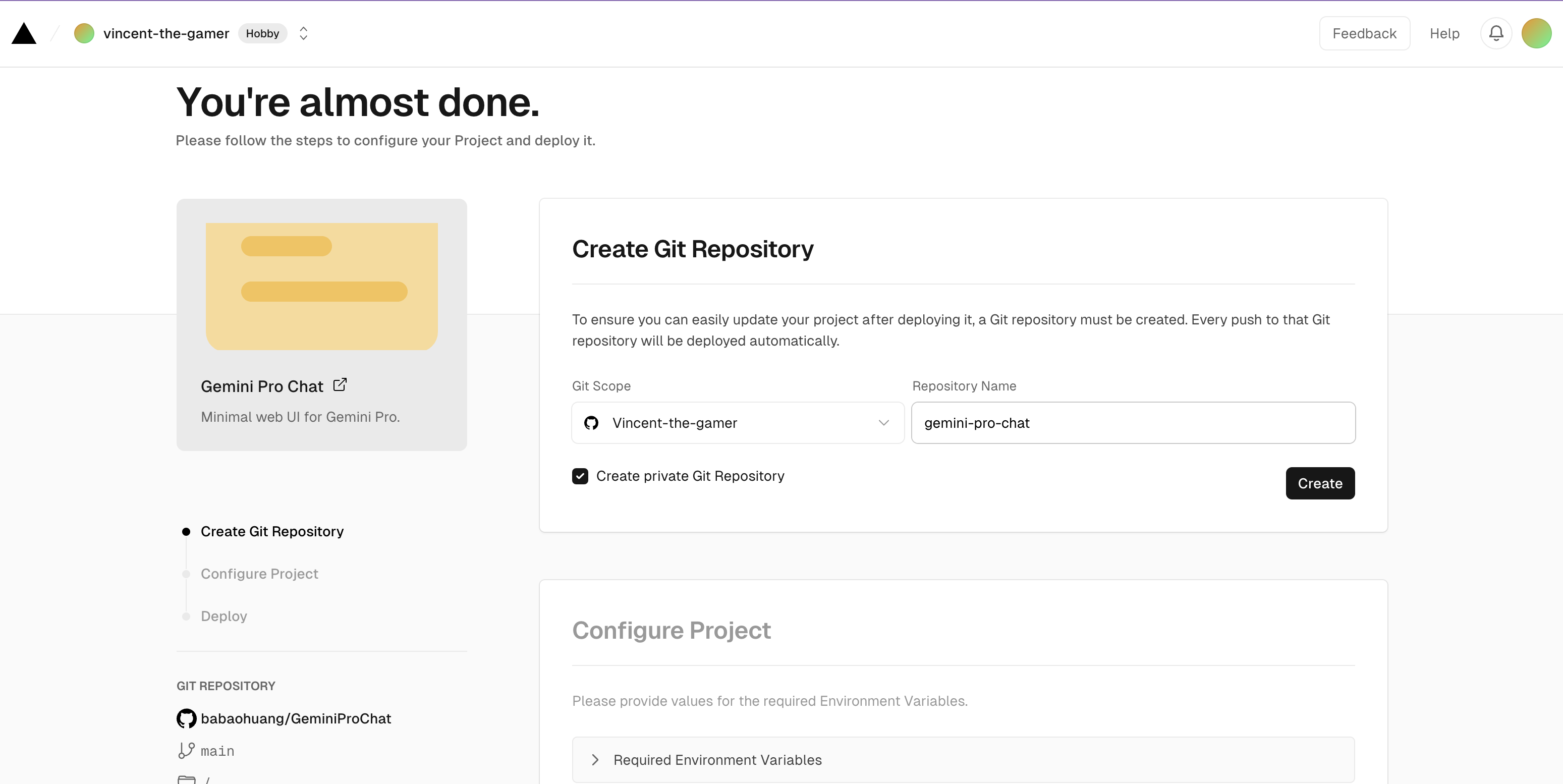Click the vincent-the-gamer team name

point(165,33)
